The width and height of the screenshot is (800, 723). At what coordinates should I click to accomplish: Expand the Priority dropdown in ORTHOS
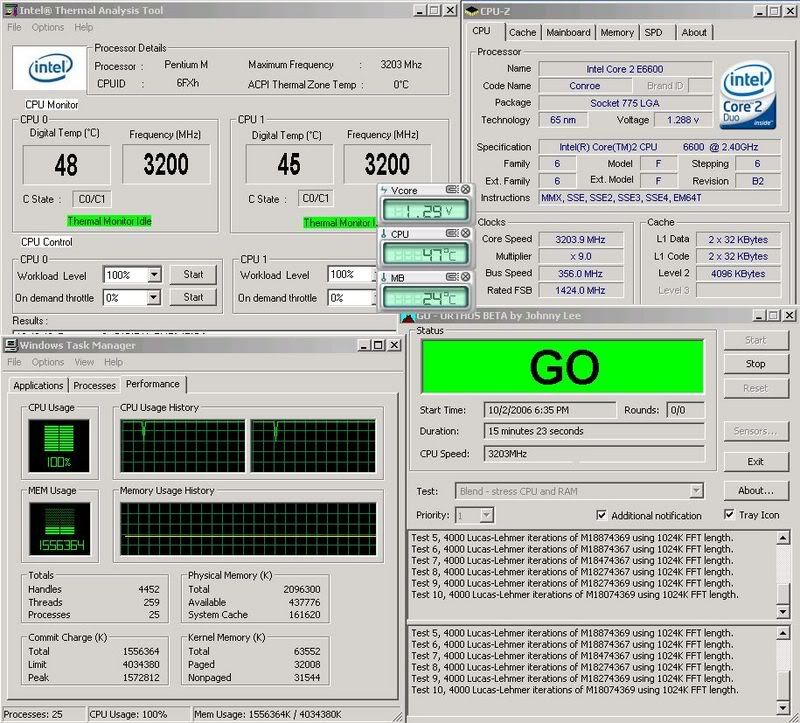point(487,515)
